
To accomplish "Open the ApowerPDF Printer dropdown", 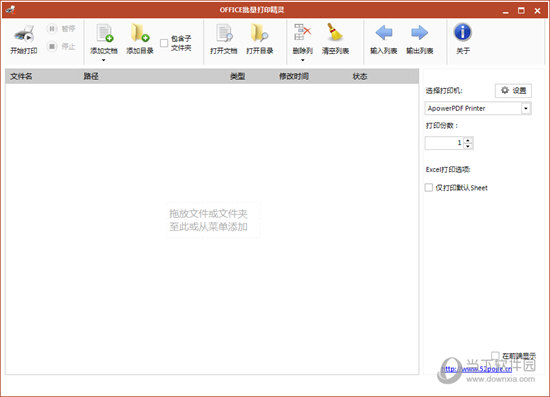I will (526, 108).
